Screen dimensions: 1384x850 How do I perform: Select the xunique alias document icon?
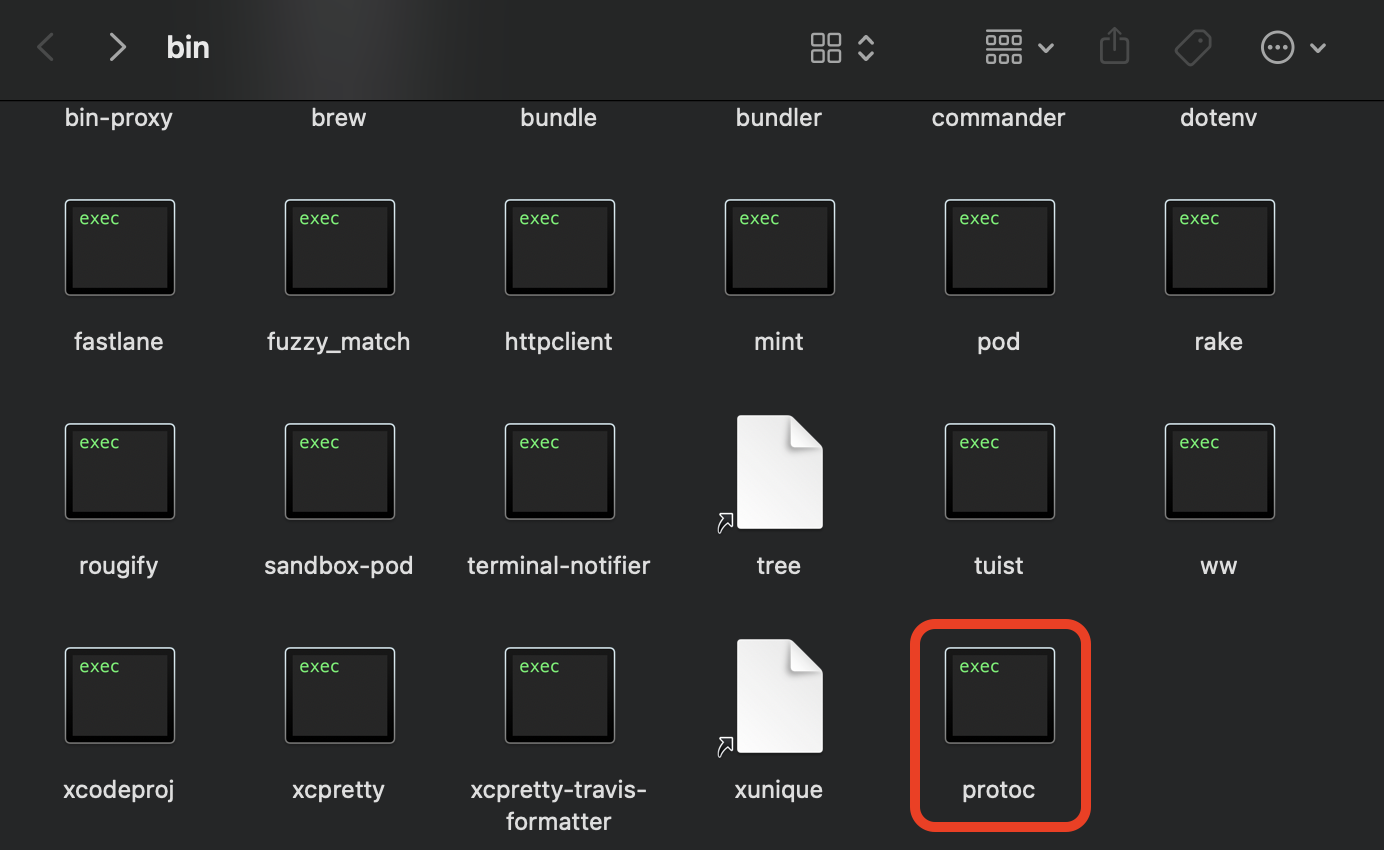pyautogui.click(x=779, y=696)
